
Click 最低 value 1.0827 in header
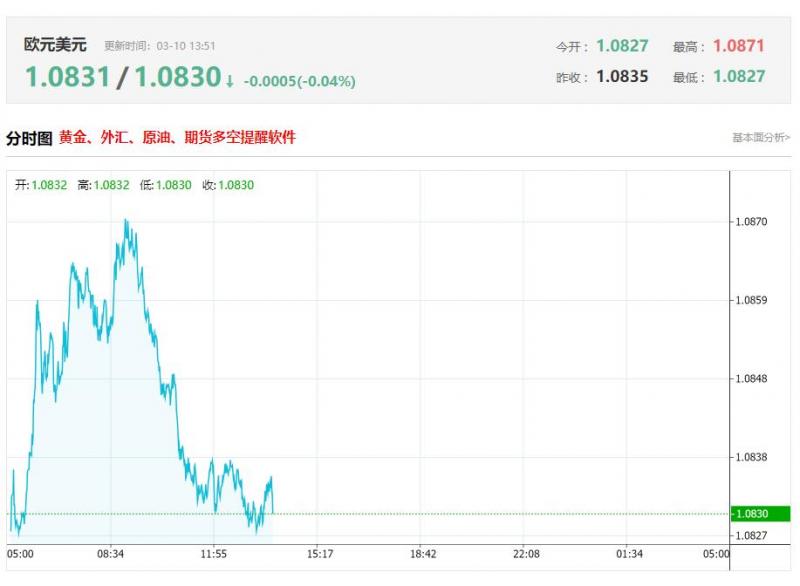click(x=739, y=77)
